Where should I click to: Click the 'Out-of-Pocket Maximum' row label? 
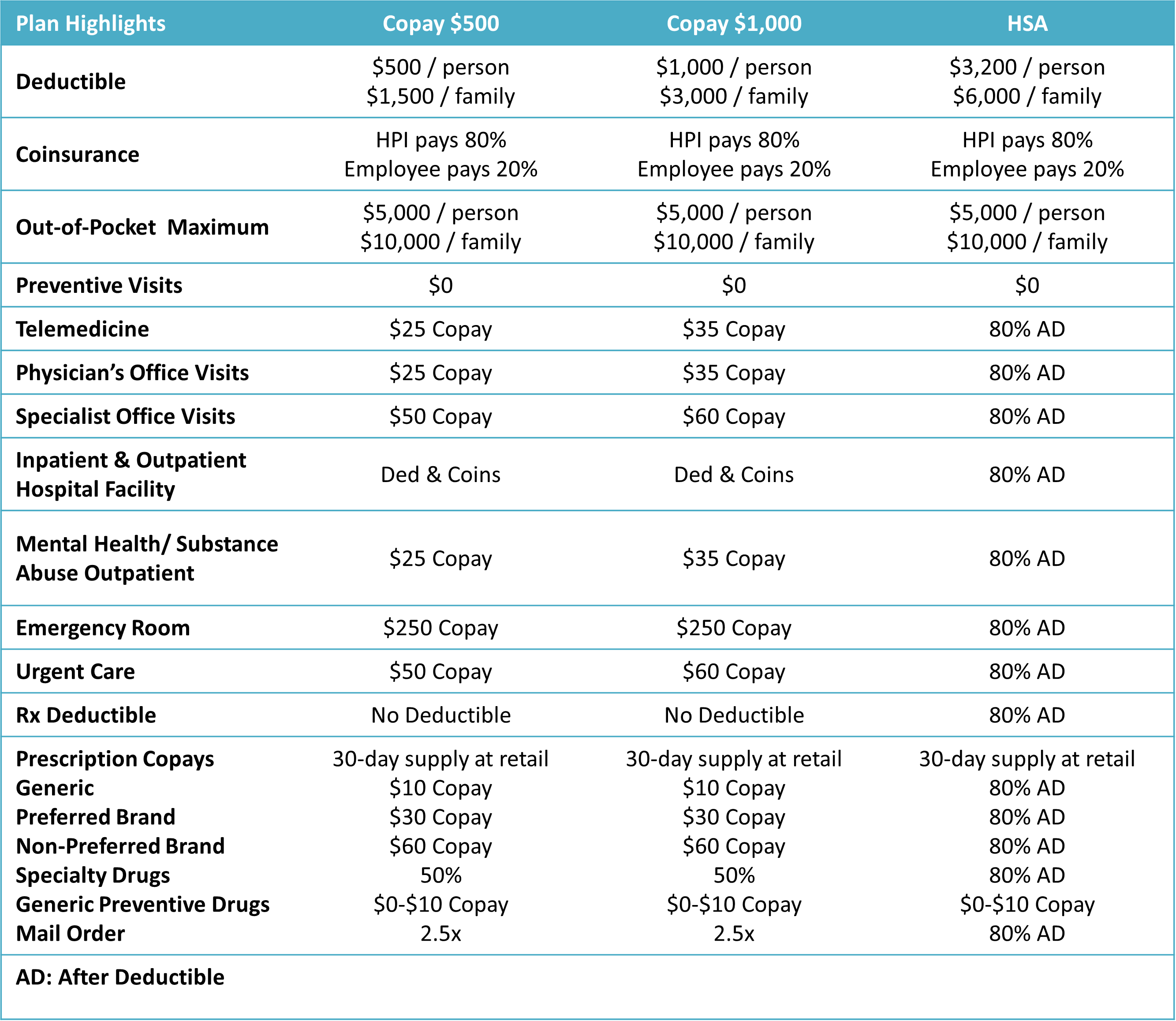coord(142,227)
